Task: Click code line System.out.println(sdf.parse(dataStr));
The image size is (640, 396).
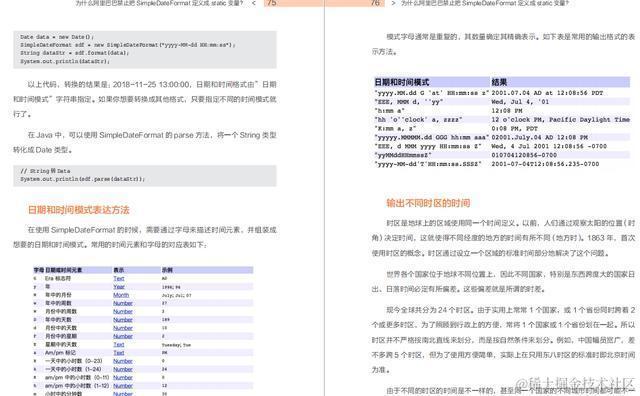Action: click(x=82, y=179)
